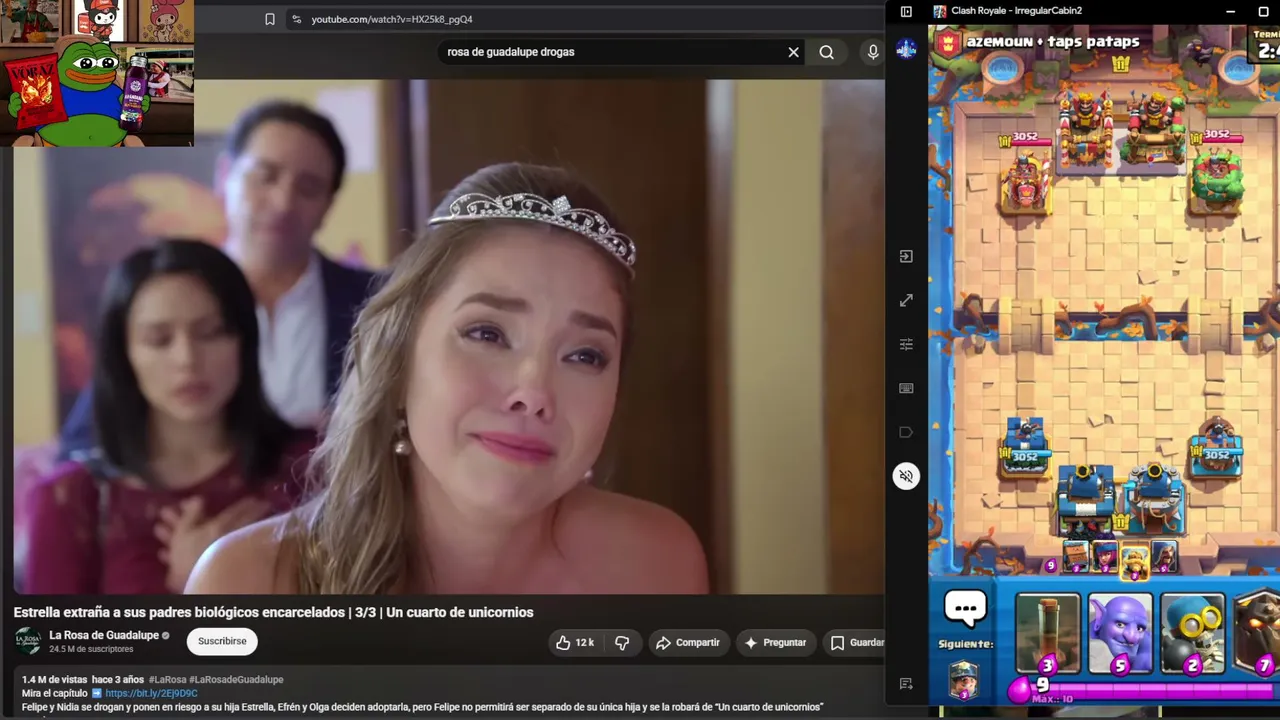Tap your left blue princess tower
Image resolution: width=1280 pixels, height=720 pixels.
click(1025, 448)
